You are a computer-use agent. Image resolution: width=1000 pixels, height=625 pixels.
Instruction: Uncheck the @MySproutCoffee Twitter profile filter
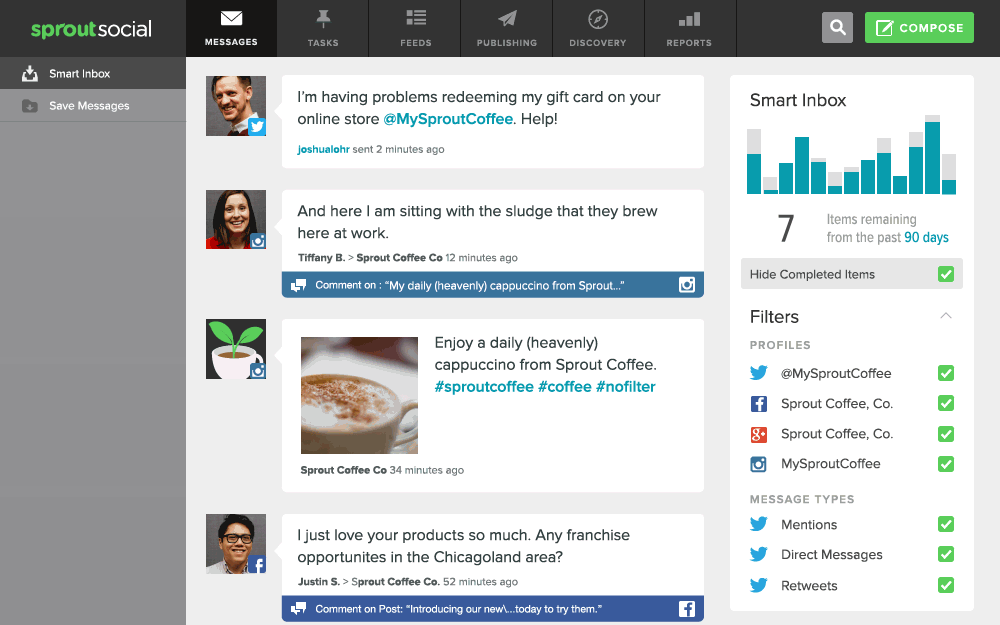point(946,373)
